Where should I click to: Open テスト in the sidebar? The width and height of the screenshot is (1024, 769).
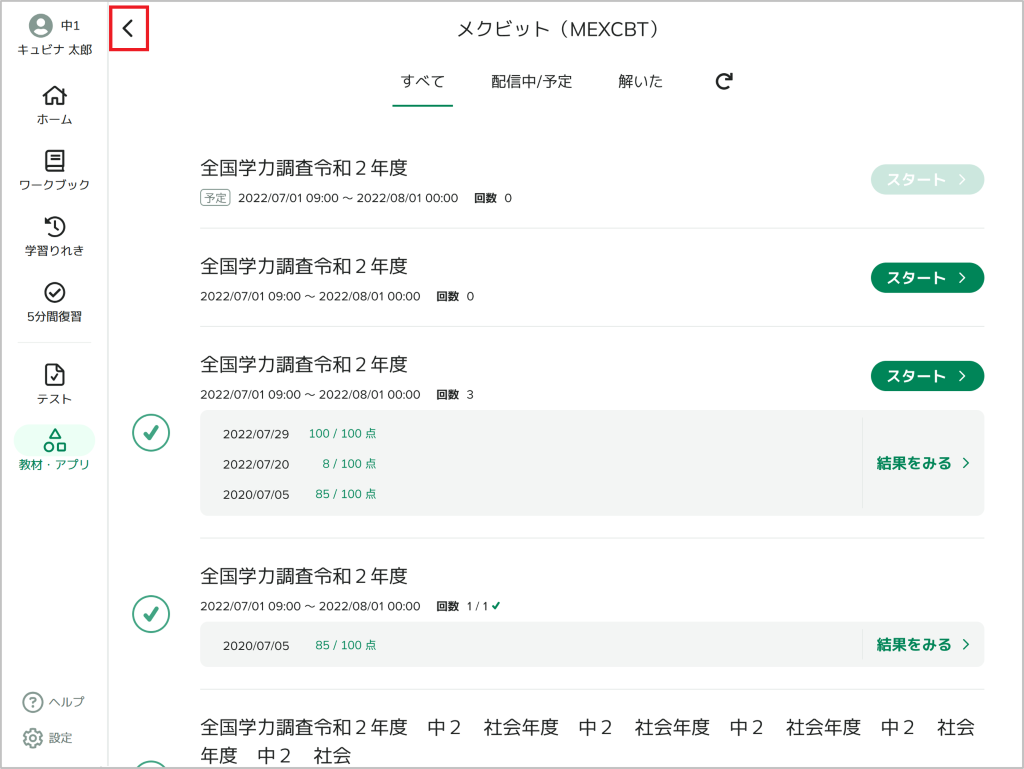coord(54,384)
